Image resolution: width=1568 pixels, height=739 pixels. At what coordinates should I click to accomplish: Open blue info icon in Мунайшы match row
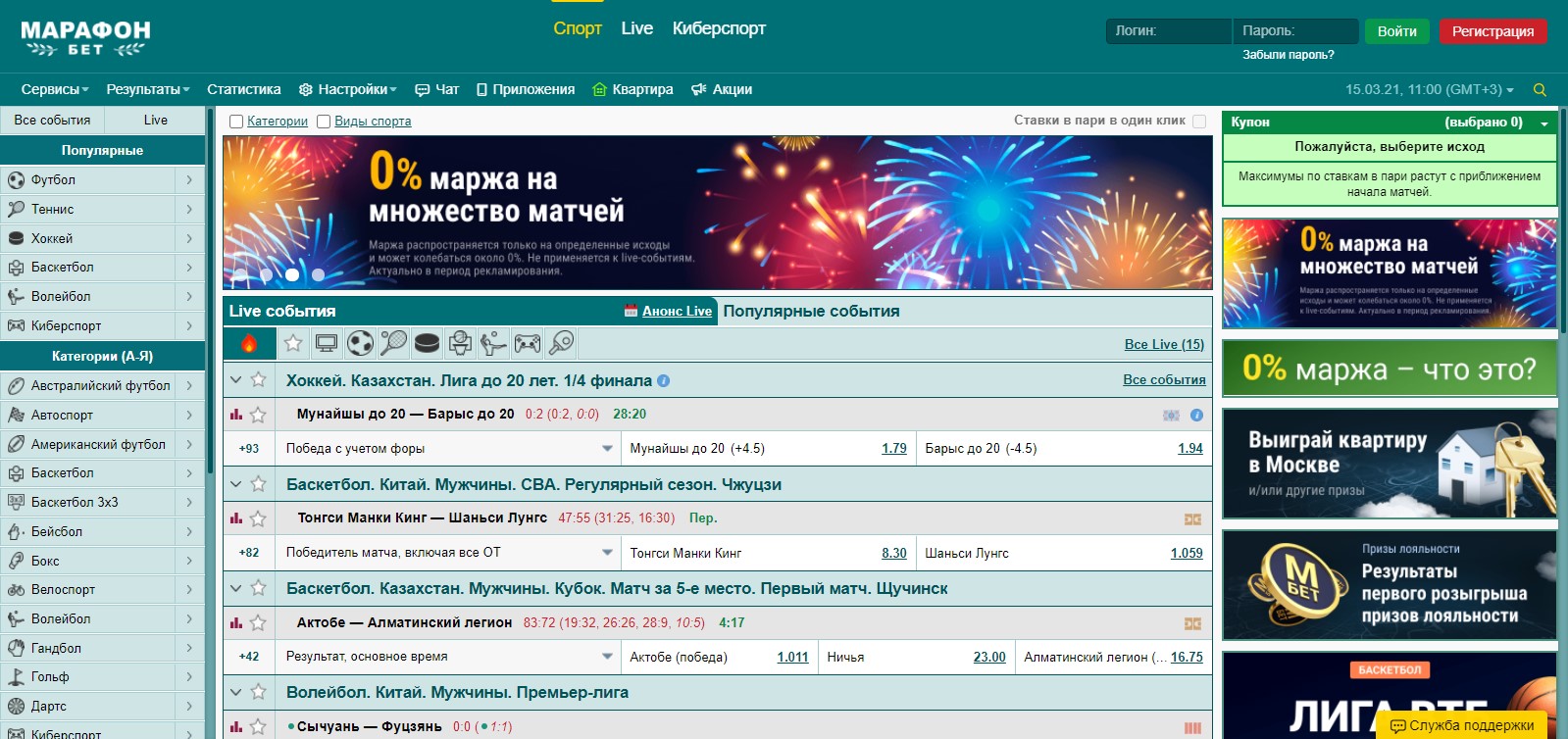[1196, 416]
